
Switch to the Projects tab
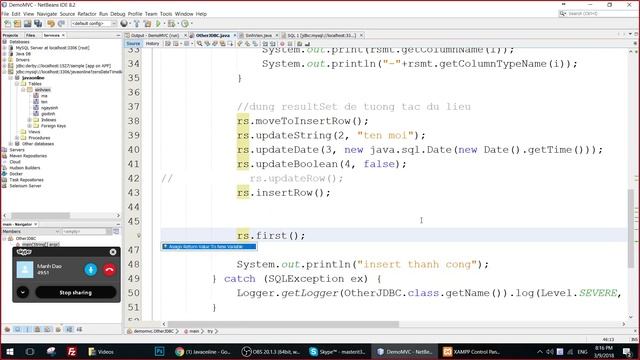(x=11, y=36)
